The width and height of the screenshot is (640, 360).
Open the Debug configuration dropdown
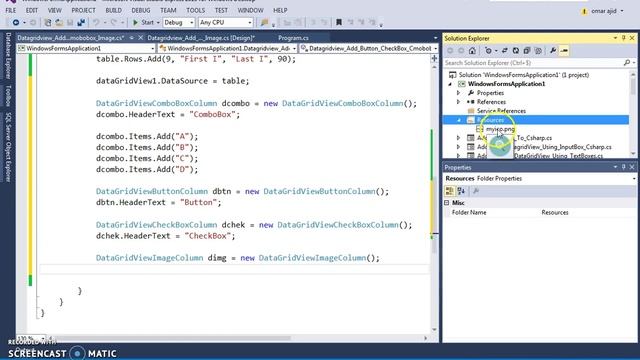(x=178, y=22)
